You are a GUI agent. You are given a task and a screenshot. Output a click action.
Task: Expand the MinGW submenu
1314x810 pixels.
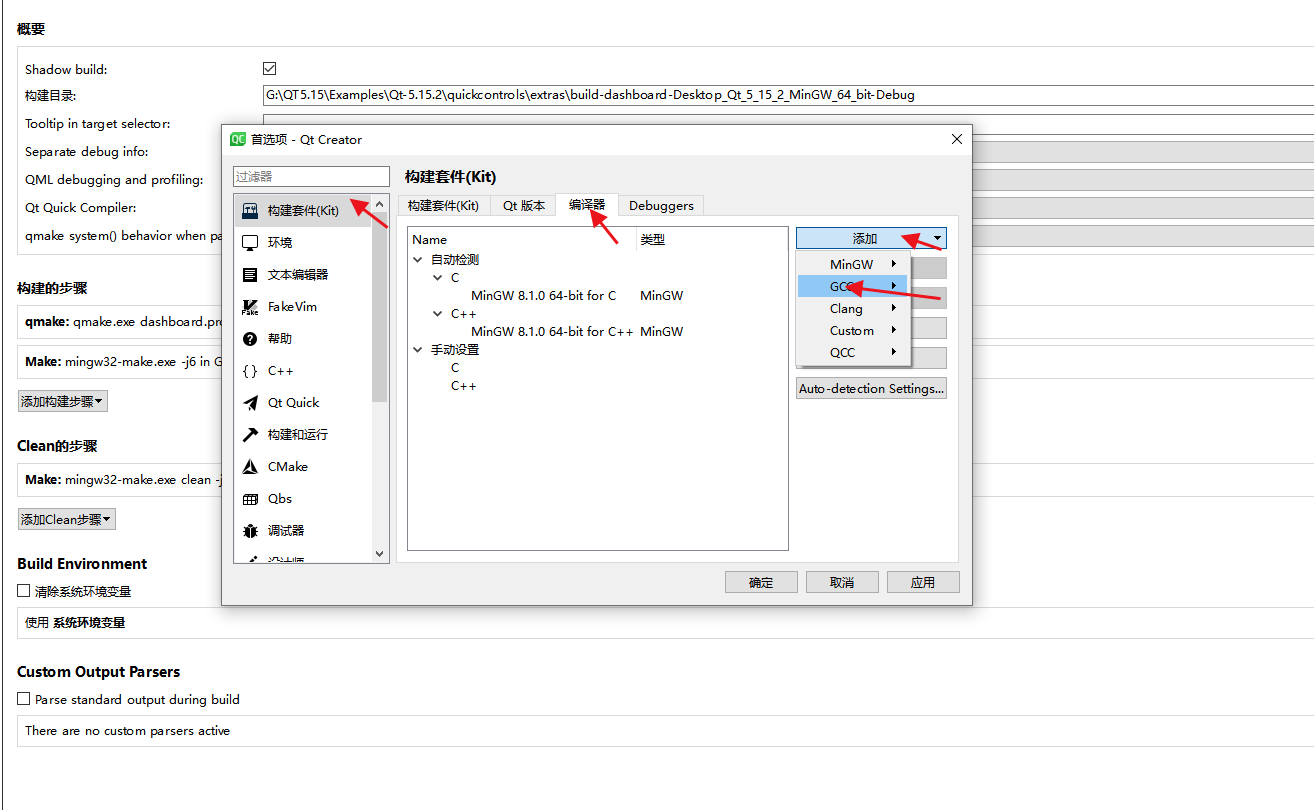coord(853,265)
